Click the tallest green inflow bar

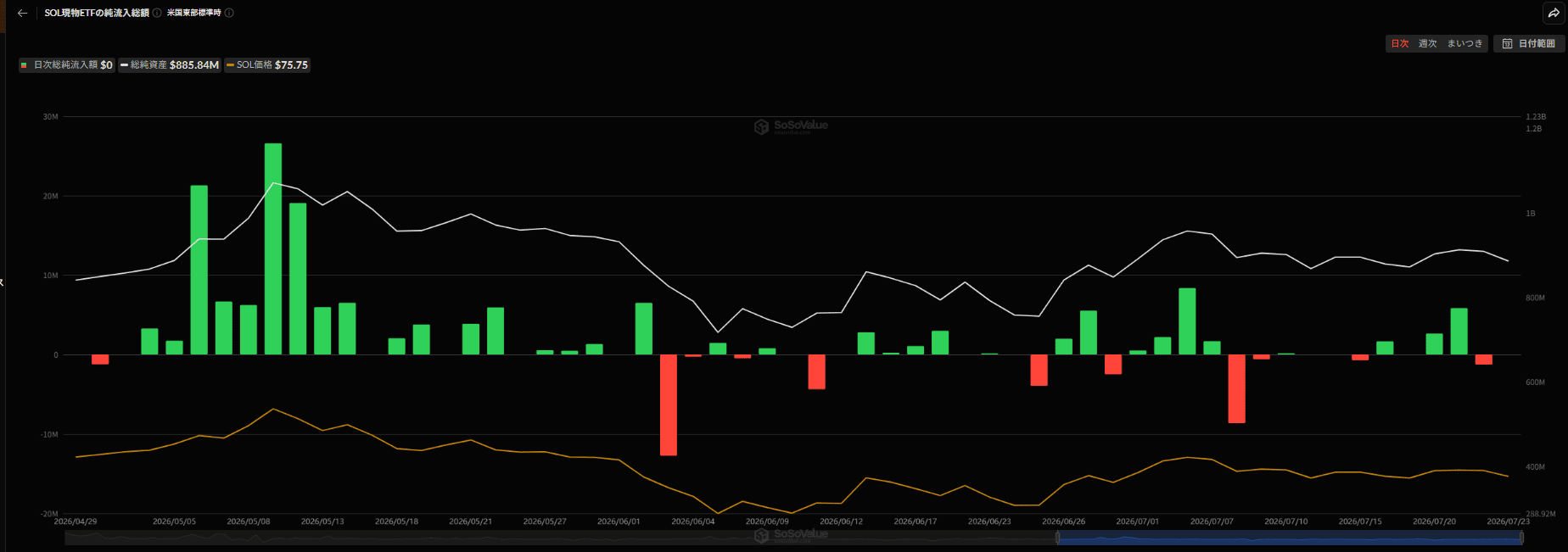[273, 248]
